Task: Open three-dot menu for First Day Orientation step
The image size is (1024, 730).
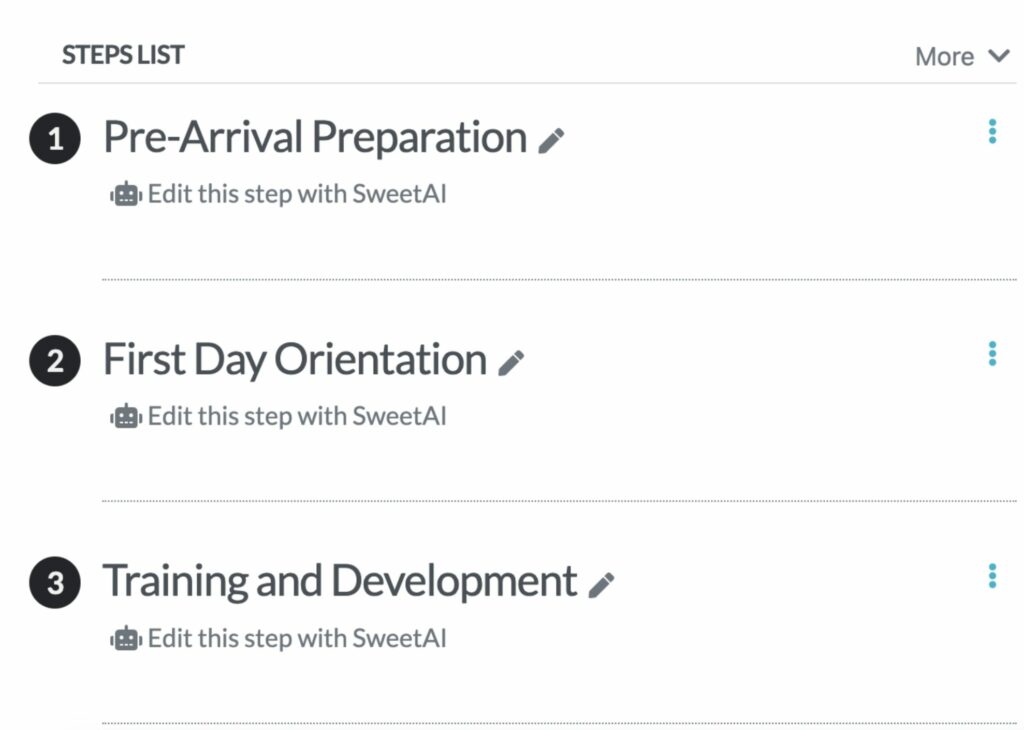Action: click(x=992, y=354)
